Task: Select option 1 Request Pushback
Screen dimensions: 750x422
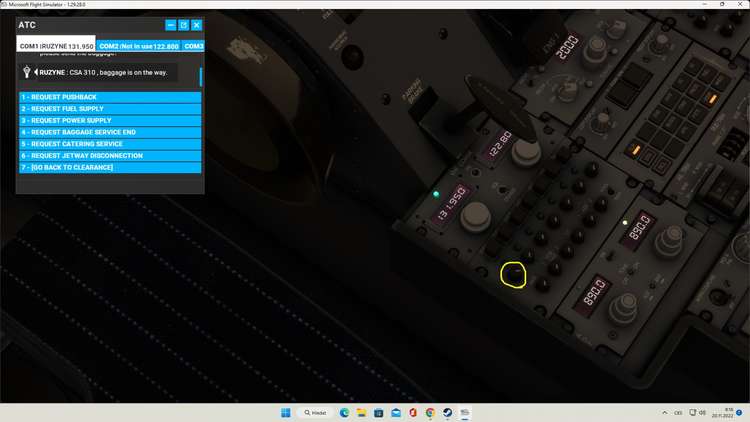Action: pos(110,97)
